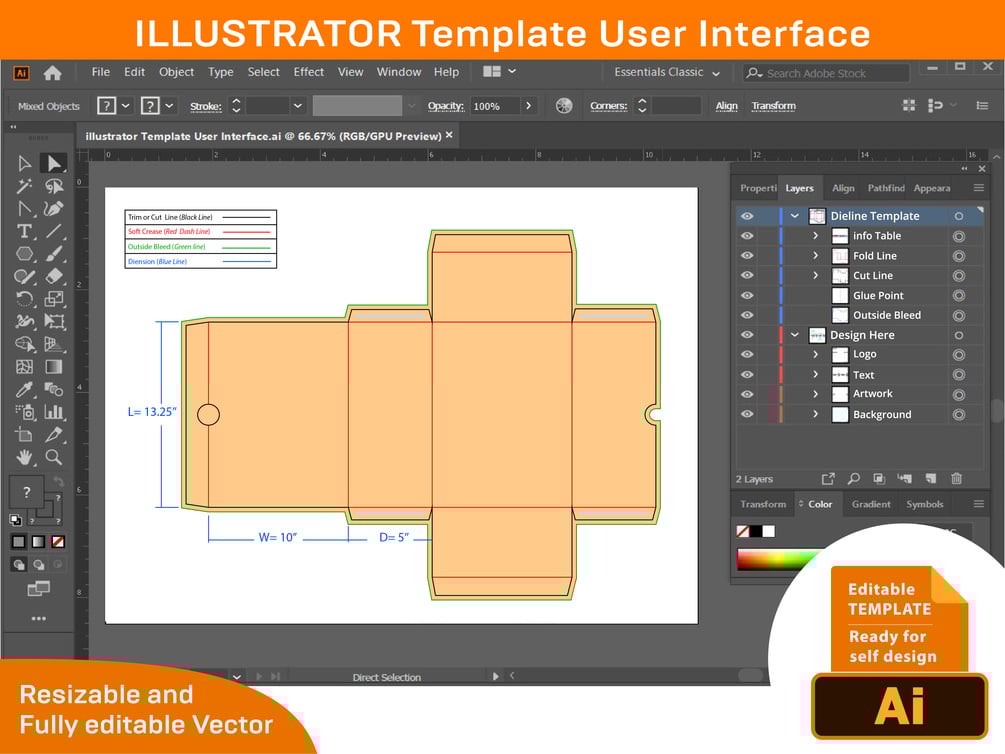Open the File menu

pyautogui.click(x=101, y=72)
